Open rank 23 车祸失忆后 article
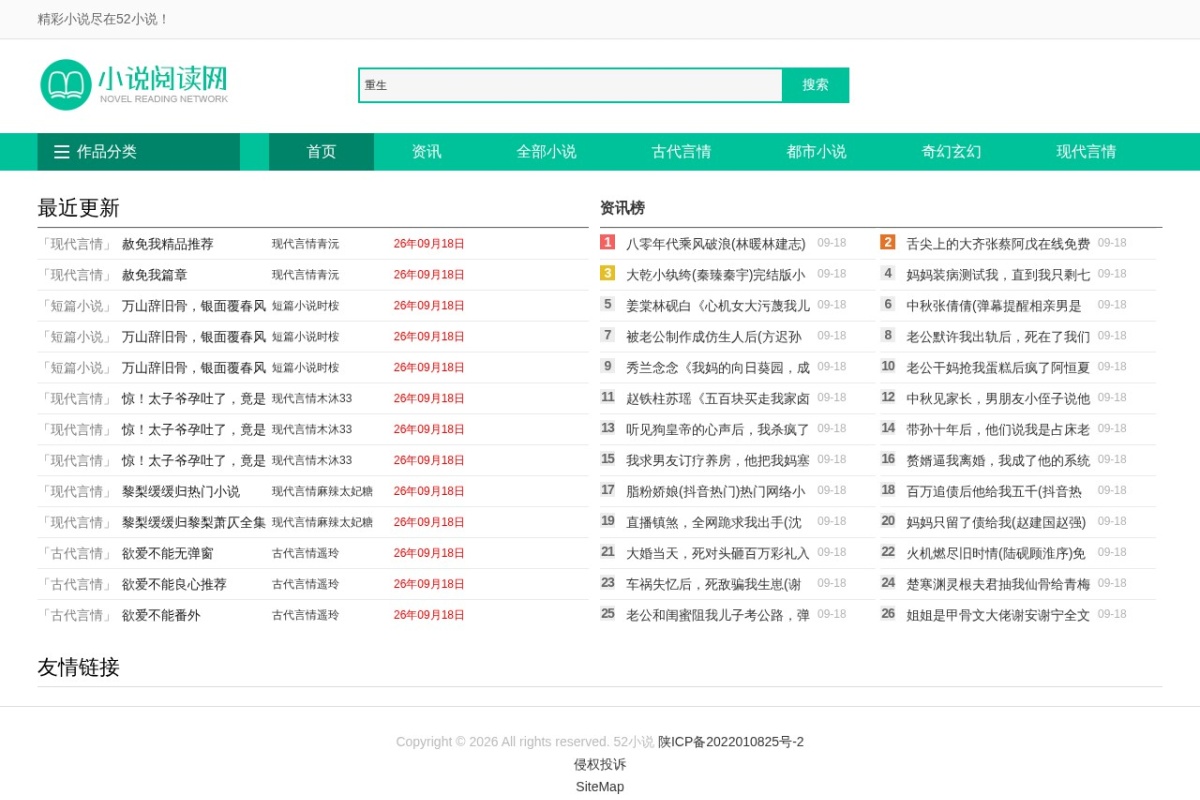 713,585
